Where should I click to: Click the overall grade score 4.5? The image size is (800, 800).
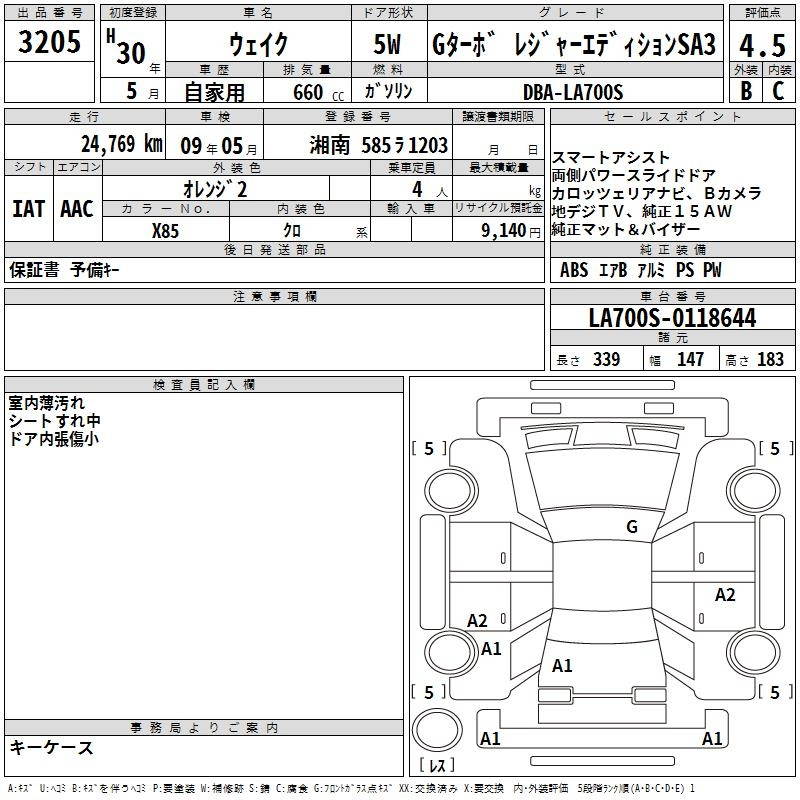tap(761, 45)
